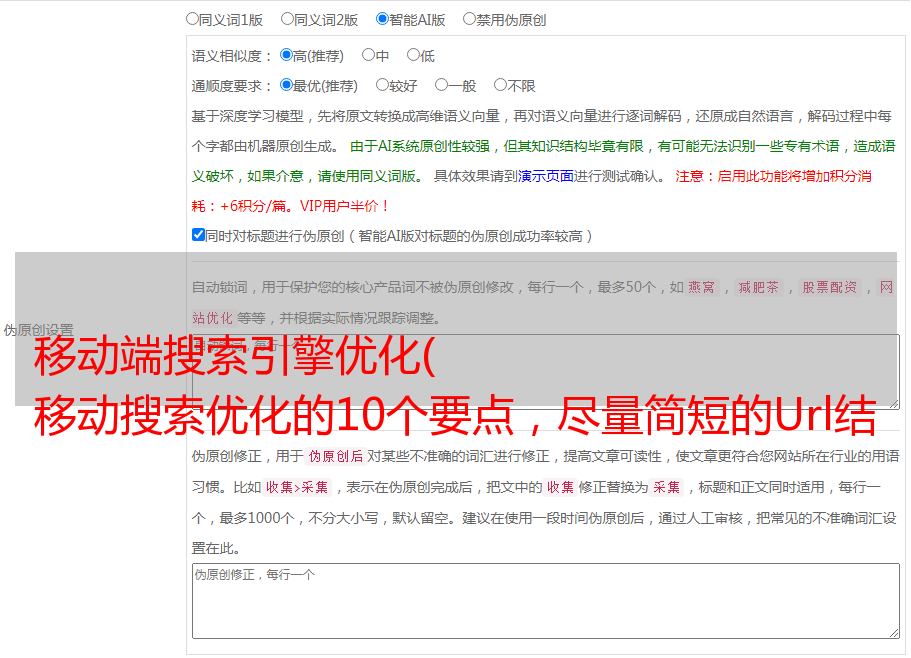Click the 收集>采集 example tag
This screenshot has width=911, height=658.
tap(297, 487)
